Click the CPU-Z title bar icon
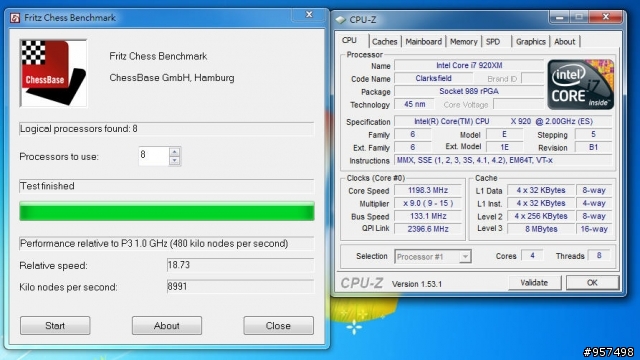The image size is (640, 360). (x=341, y=20)
